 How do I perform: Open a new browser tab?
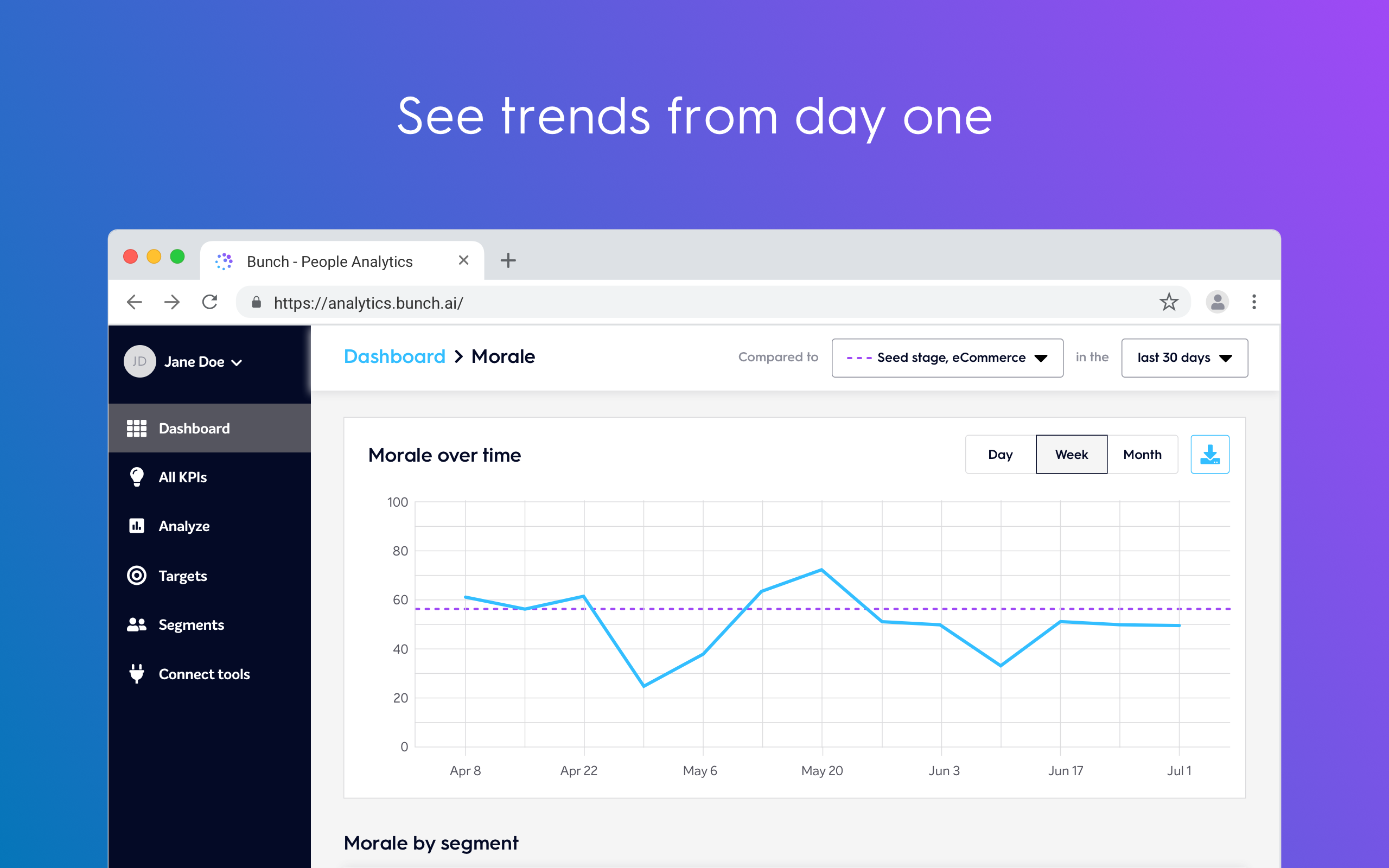click(x=508, y=260)
